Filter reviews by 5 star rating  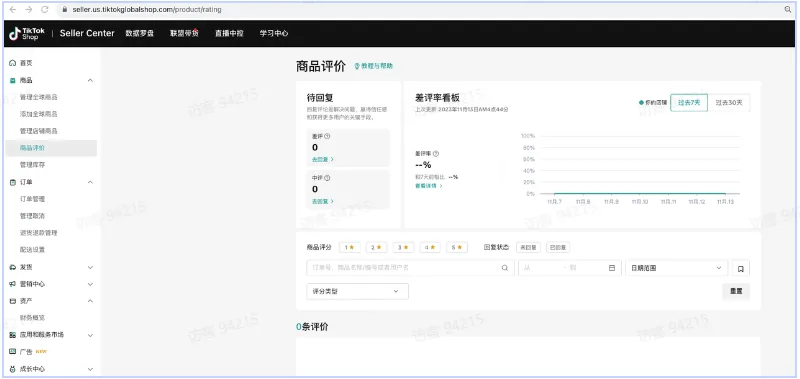pyautogui.click(x=457, y=247)
